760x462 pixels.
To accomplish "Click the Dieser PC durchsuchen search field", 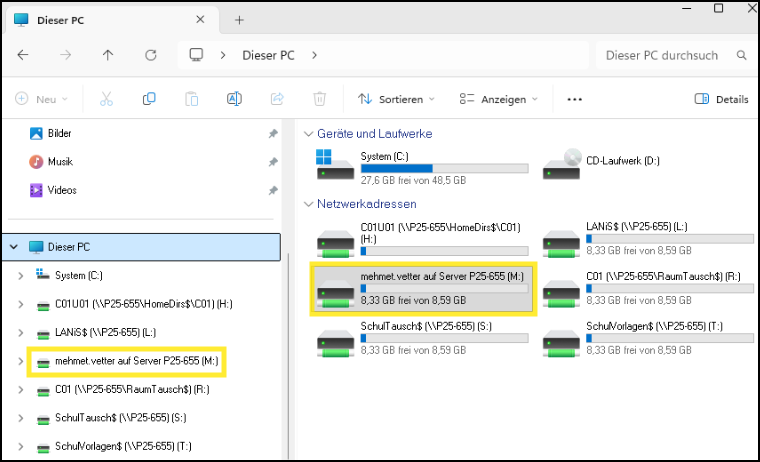I will click(662, 55).
